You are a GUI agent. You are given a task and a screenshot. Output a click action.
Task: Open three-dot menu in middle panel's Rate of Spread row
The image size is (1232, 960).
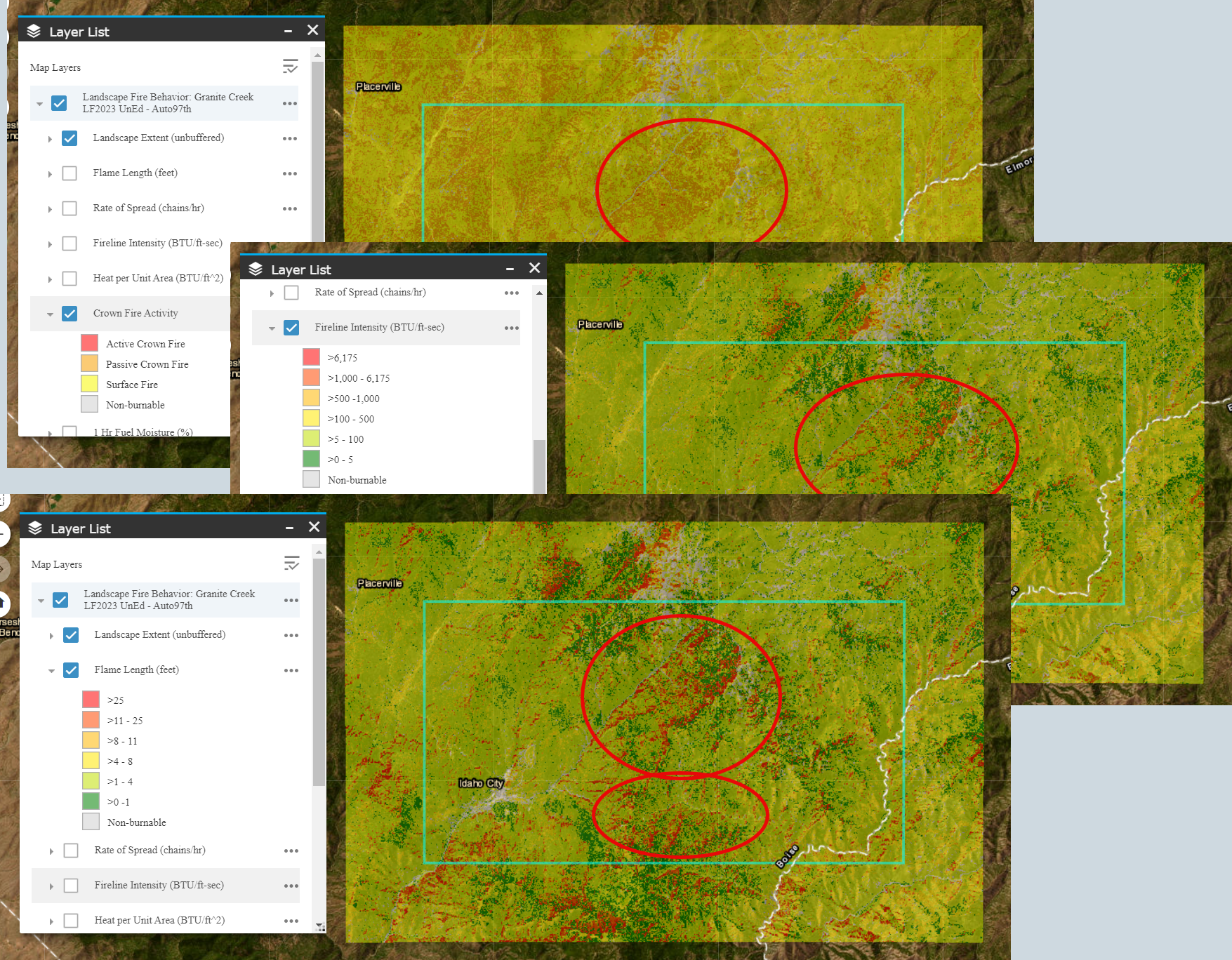511,293
